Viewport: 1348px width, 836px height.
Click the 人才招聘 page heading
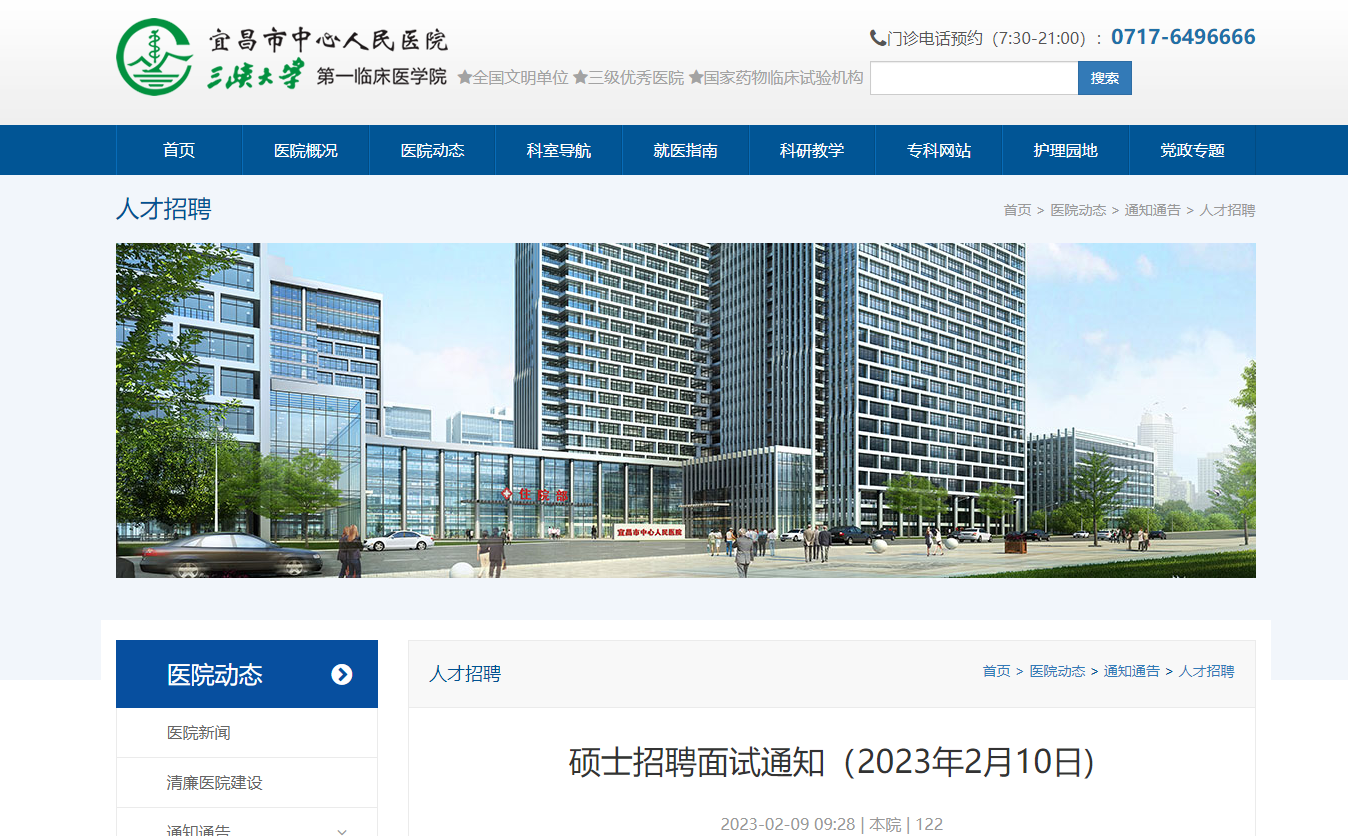pos(164,209)
